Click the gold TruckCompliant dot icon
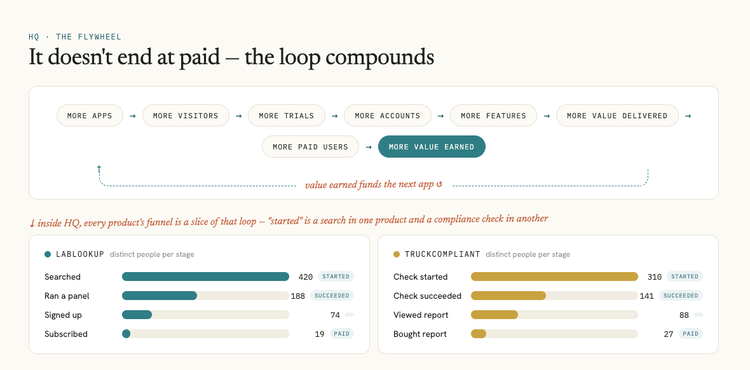The image size is (750, 370). 397,254
